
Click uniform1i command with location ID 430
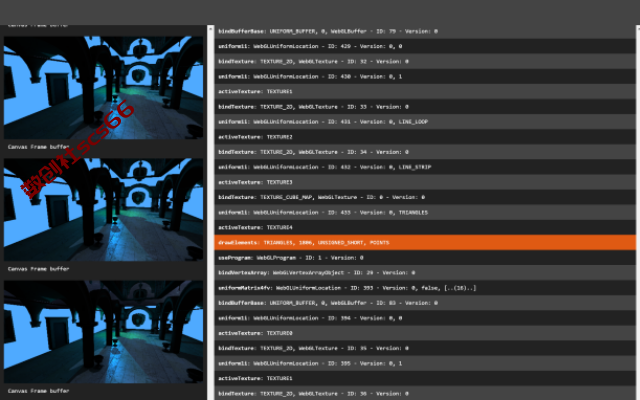tap(425, 76)
